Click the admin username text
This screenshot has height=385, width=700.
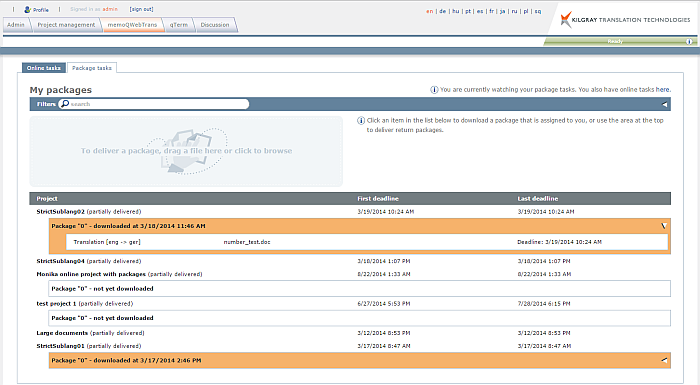110,9
